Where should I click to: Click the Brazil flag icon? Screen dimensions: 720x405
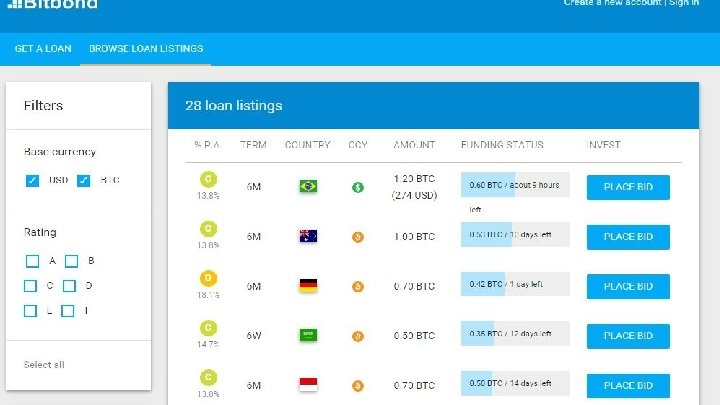point(308,186)
